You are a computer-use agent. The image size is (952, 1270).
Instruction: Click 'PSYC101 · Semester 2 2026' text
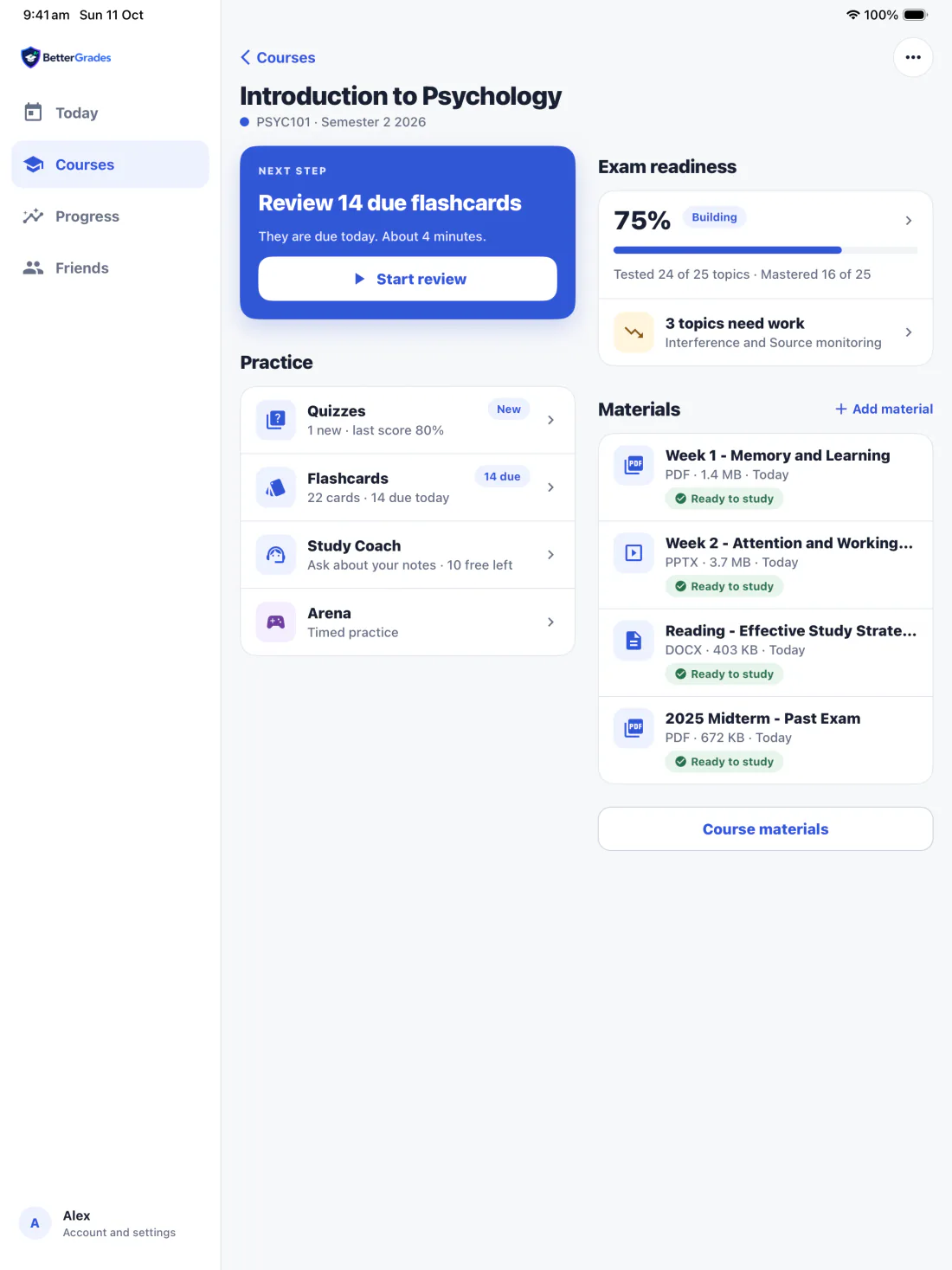point(341,122)
